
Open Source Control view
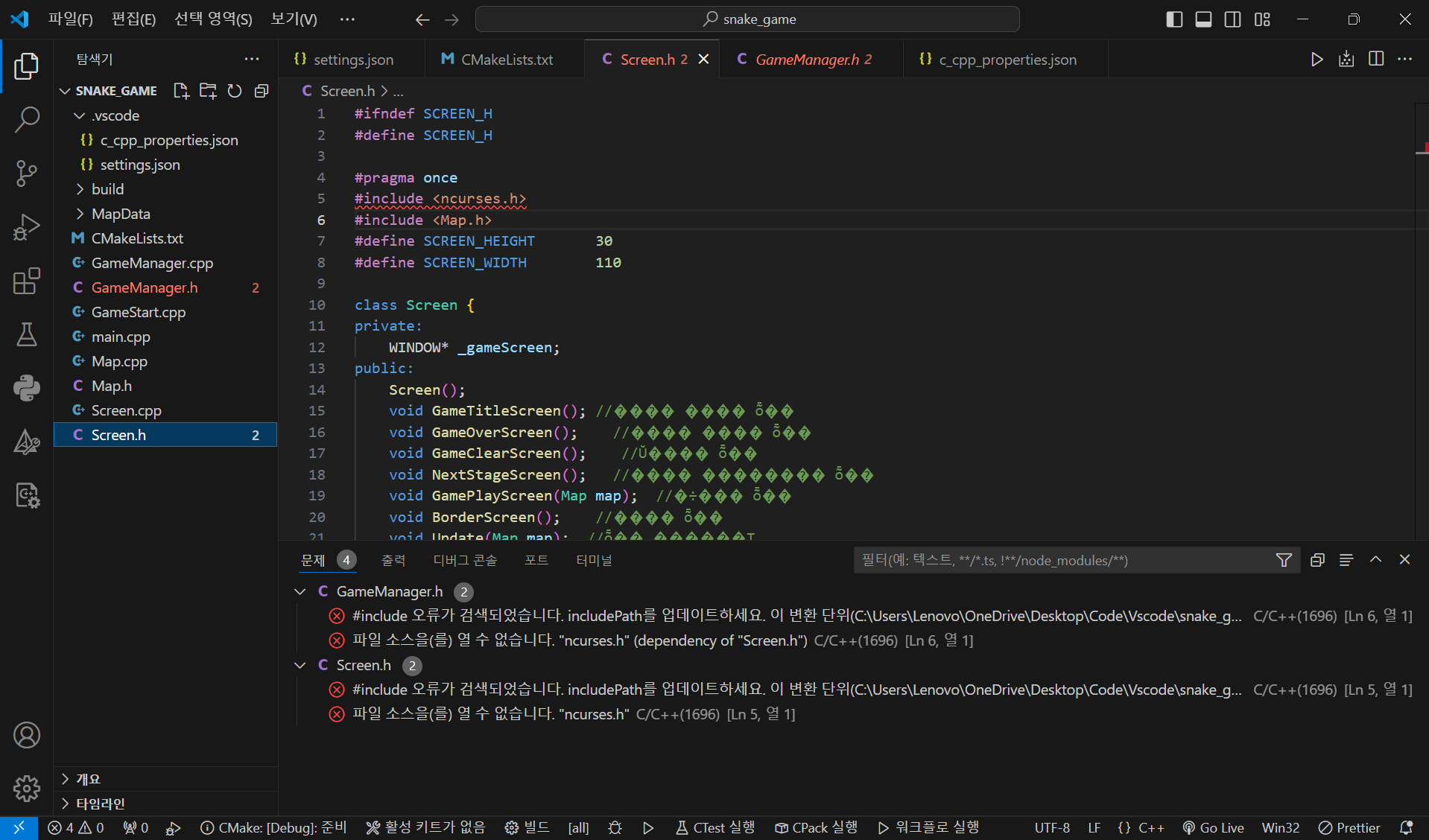(x=27, y=174)
